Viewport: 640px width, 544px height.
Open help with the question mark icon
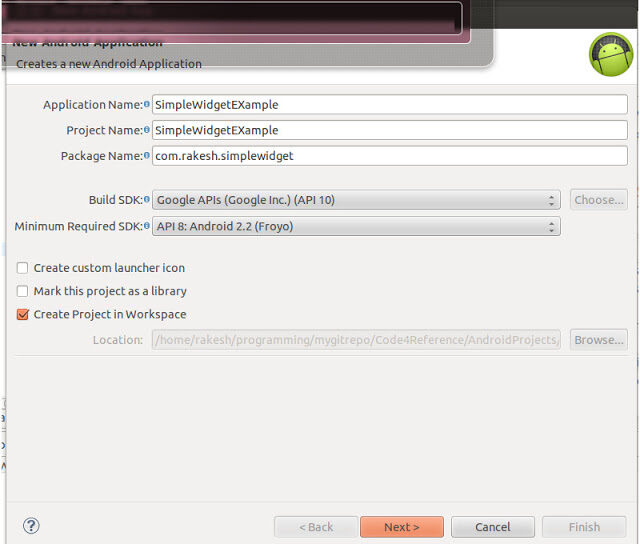tap(31, 526)
